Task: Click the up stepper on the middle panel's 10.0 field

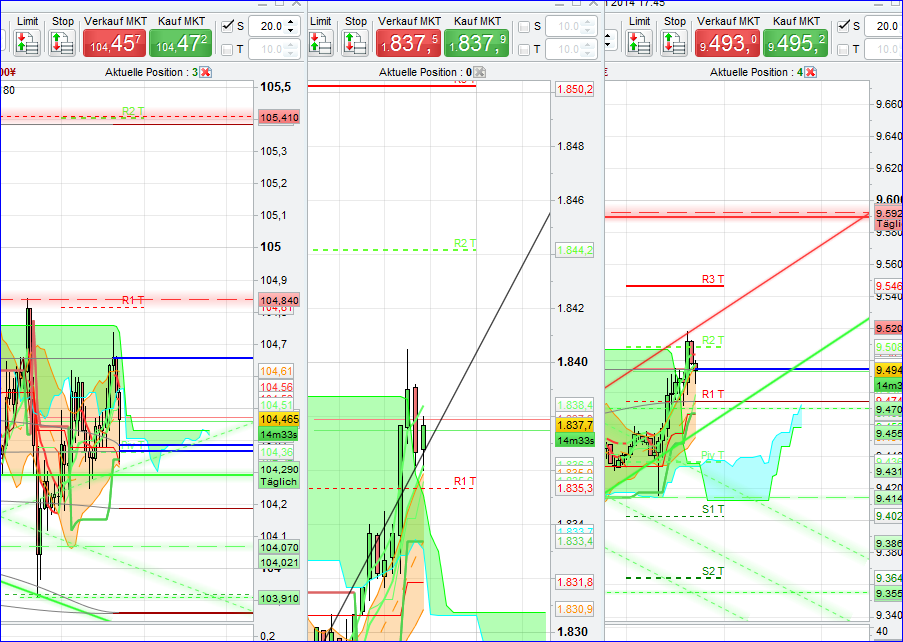Action: [x=586, y=23]
